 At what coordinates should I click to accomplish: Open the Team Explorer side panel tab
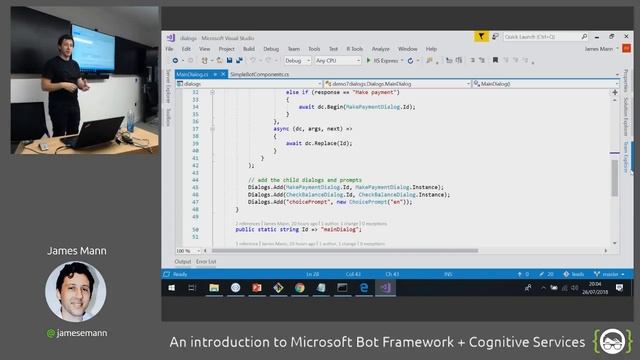[x=625, y=157]
